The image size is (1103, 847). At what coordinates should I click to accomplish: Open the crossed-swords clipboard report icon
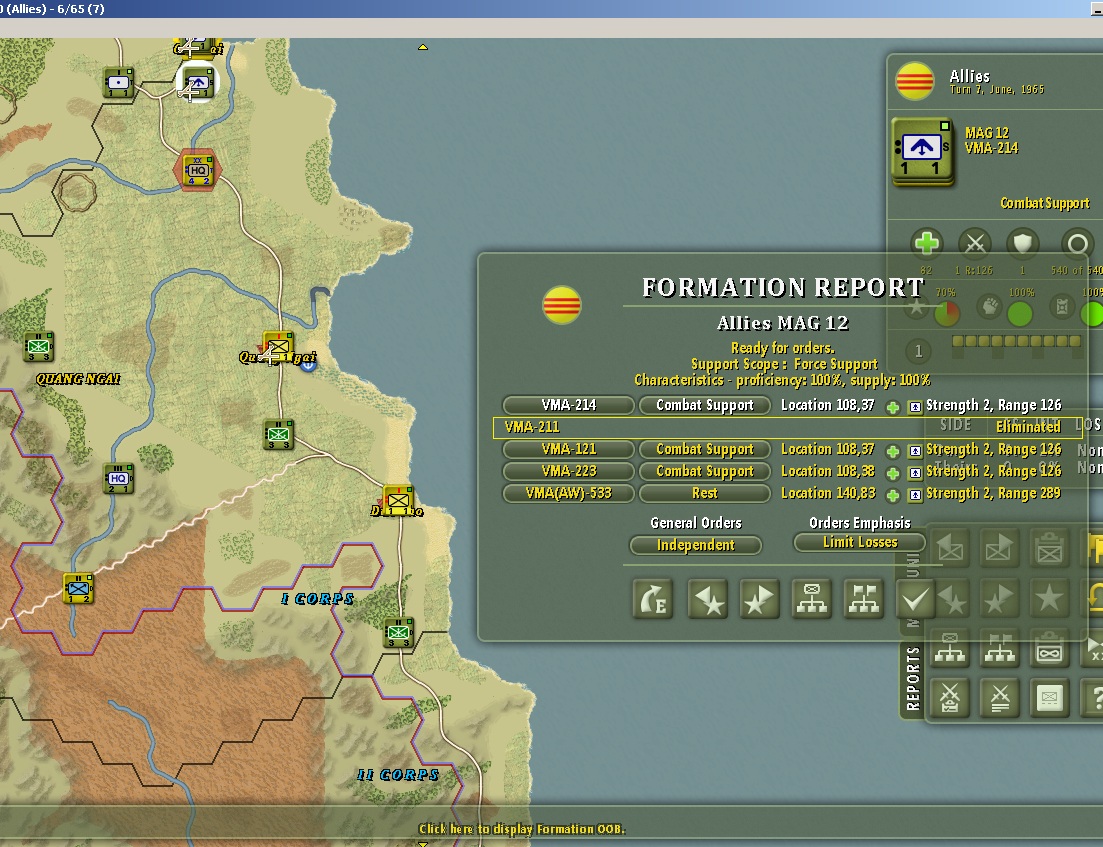click(950, 698)
